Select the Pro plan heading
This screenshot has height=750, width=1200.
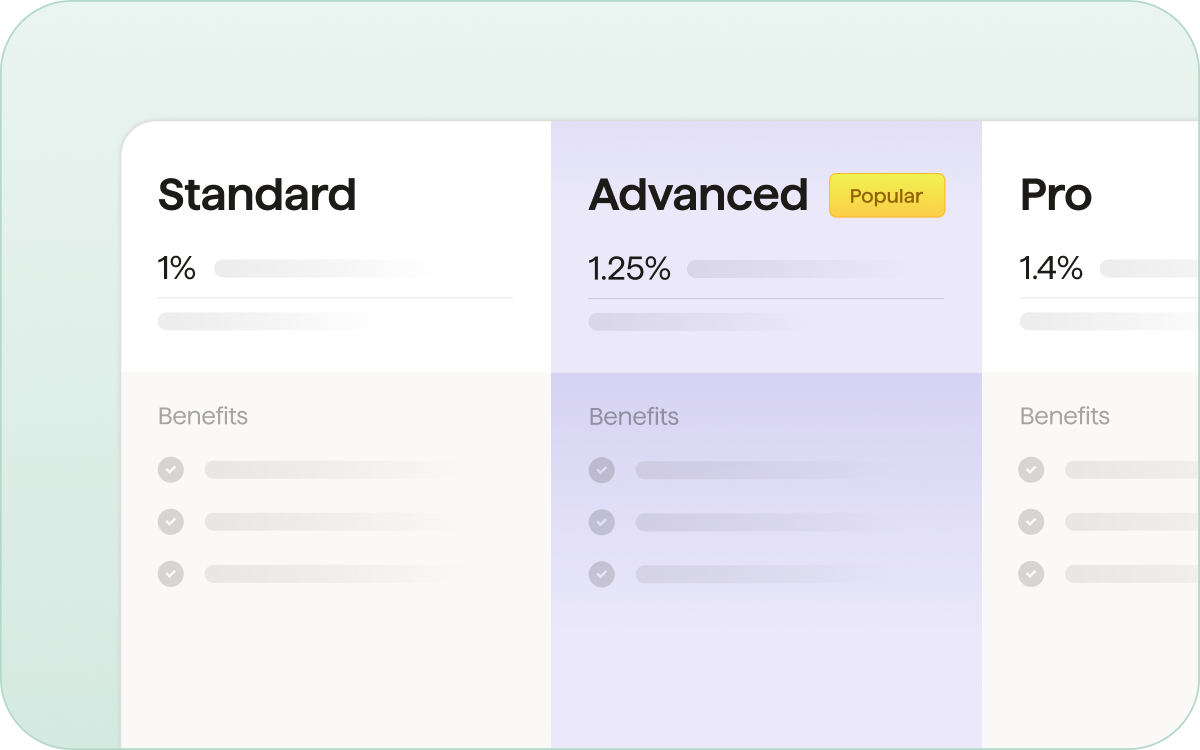pos(1056,195)
